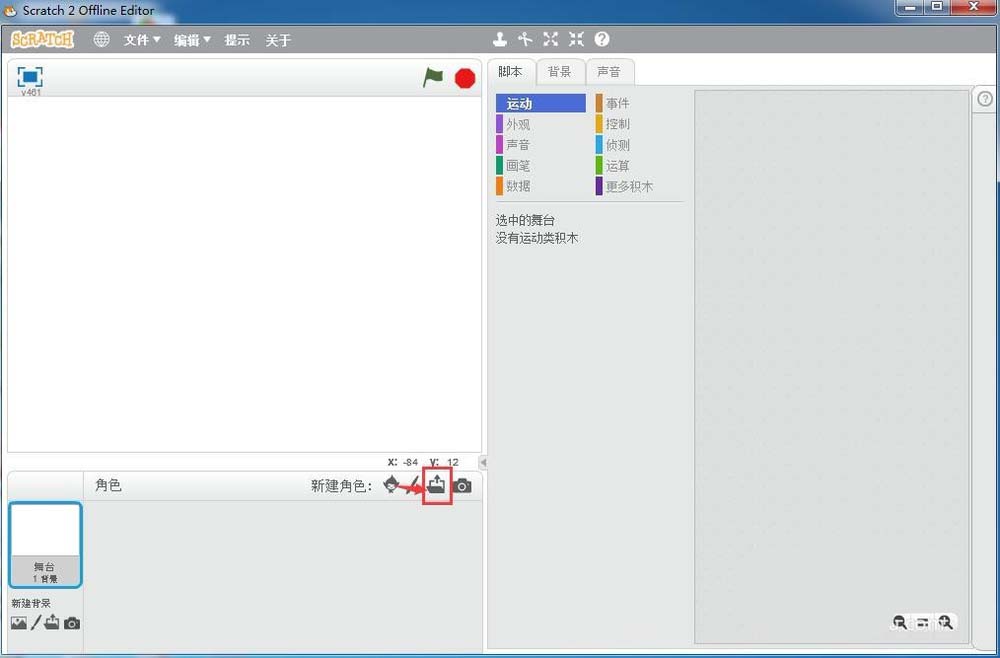Select the sprite-from-library icon under 新建角色
Screen dimensions: 1000x658
(x=391, y=485)
